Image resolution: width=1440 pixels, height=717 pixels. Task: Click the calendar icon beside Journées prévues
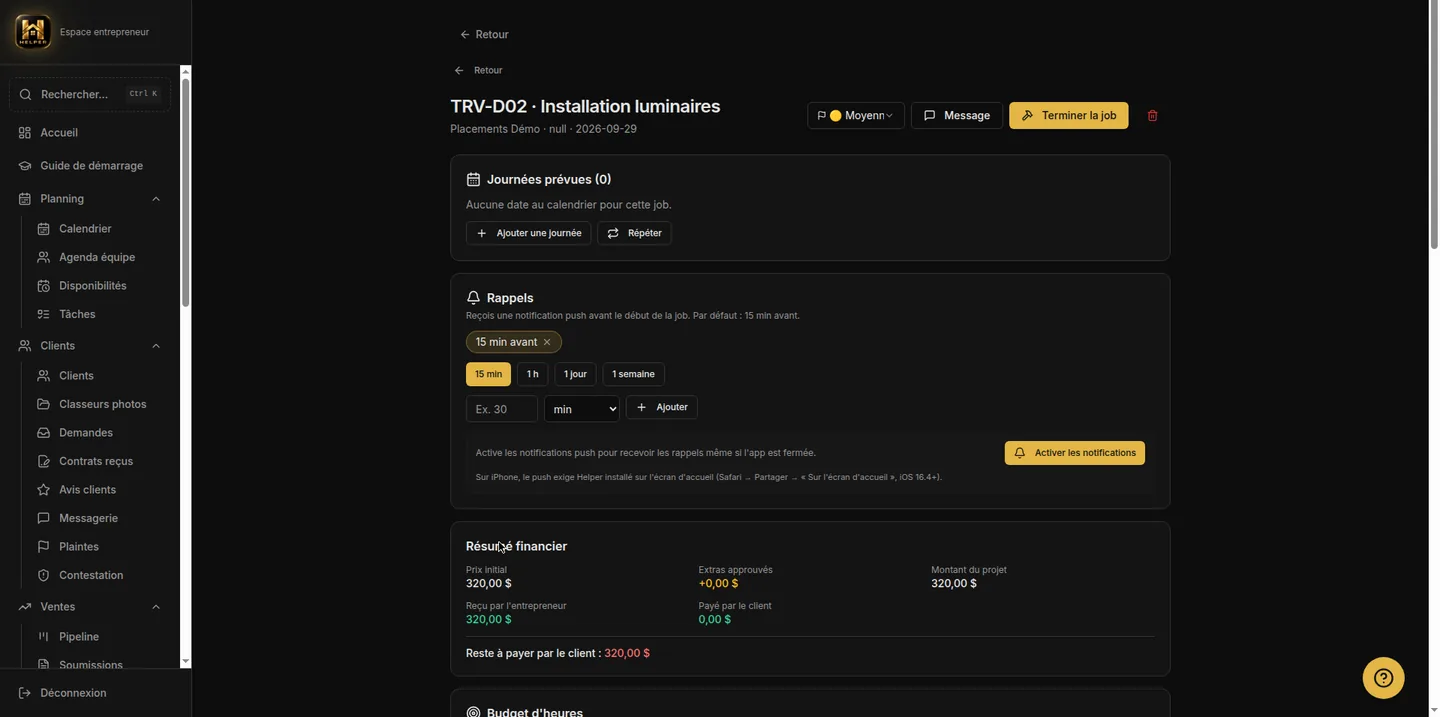coord(473,180)
